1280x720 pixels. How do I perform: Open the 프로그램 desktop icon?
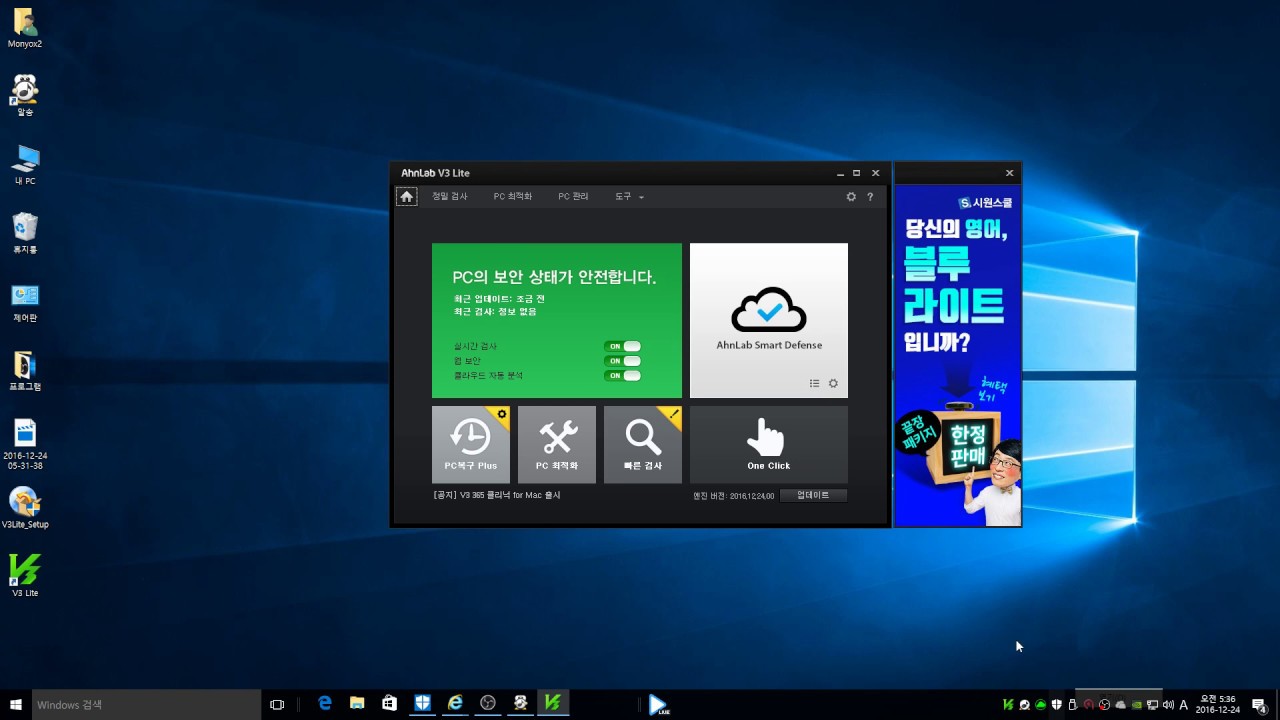25,370
